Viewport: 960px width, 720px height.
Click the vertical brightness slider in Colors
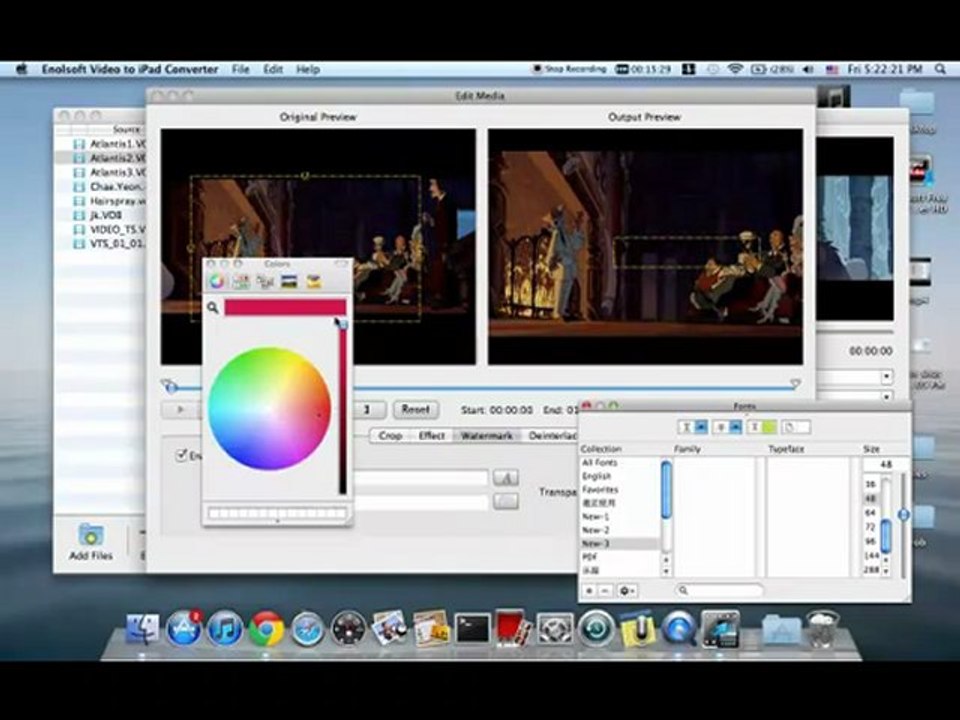coord(343,407)
